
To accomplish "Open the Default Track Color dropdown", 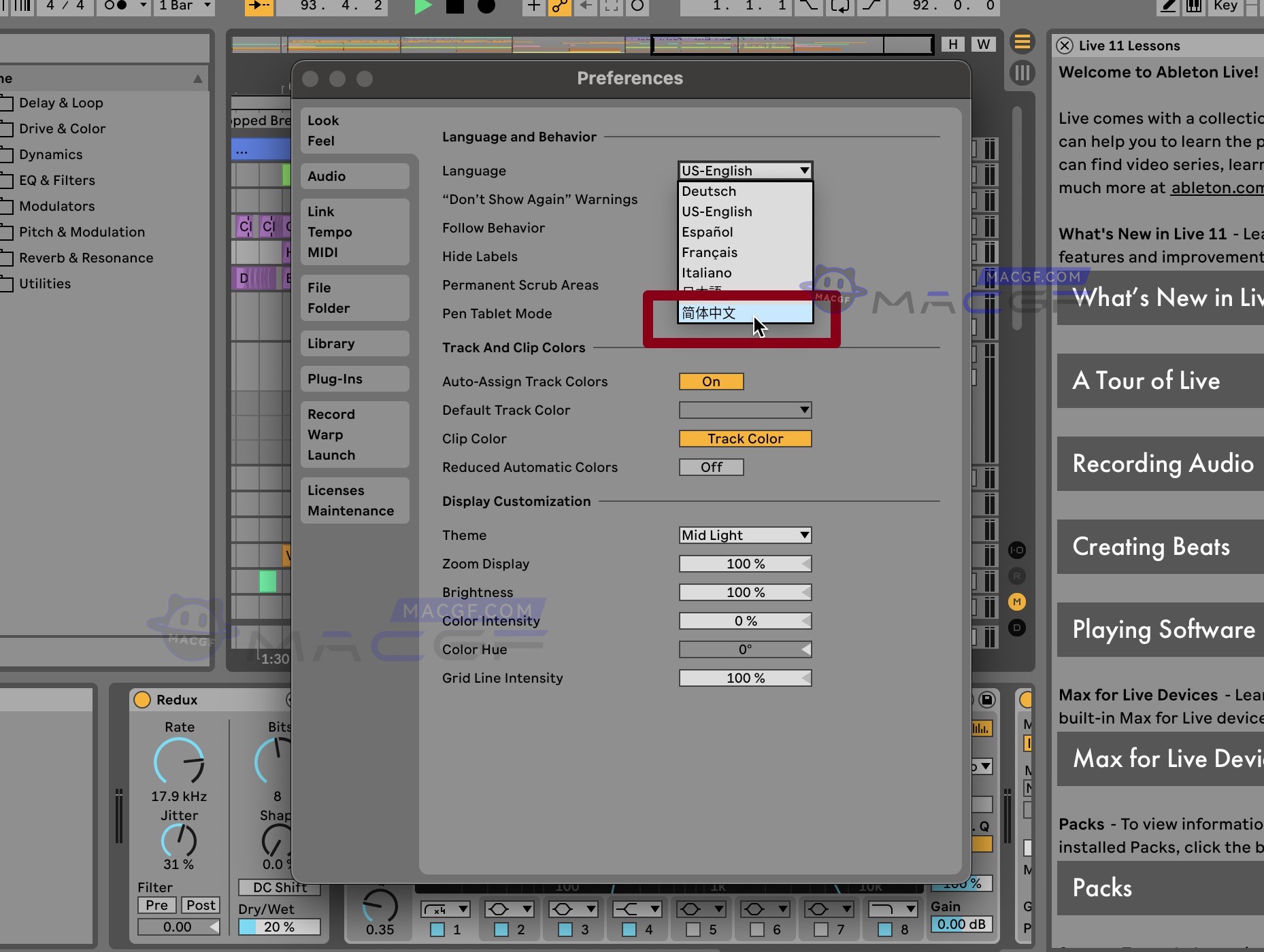I will (x=745, y=410).
